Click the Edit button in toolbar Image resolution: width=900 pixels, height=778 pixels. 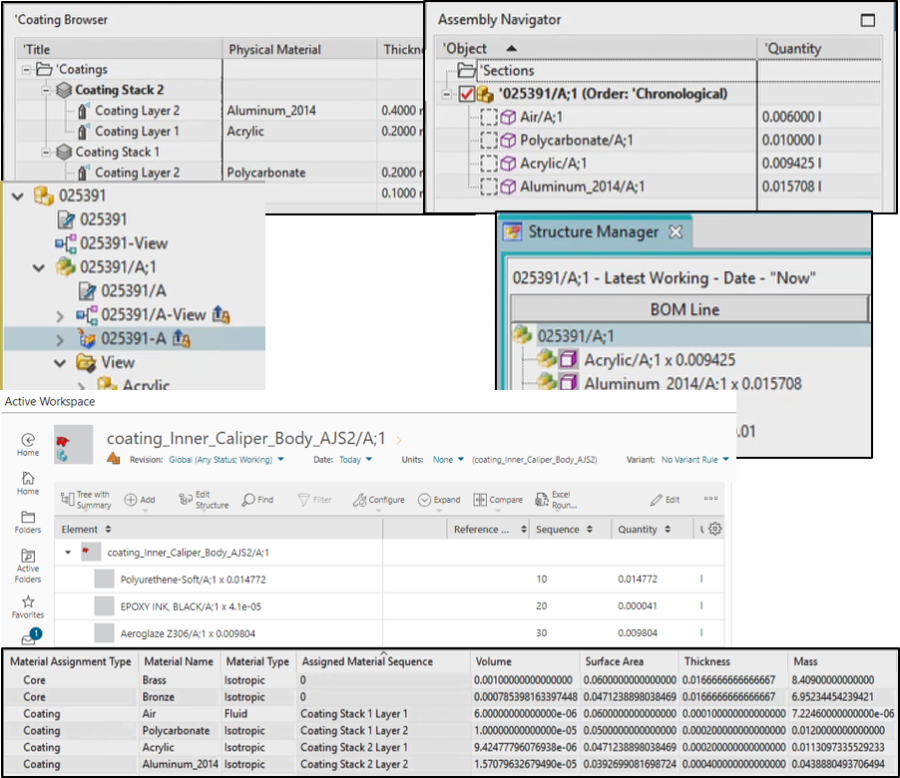pyautogui.click(x=664, y=499)
